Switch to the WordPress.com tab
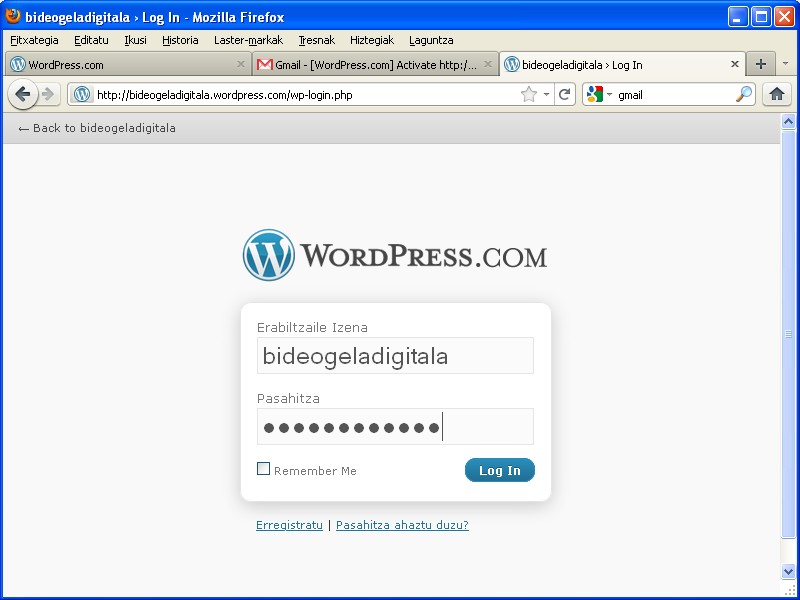Viewport: 800px width, 600px height. tap(128, 64)
